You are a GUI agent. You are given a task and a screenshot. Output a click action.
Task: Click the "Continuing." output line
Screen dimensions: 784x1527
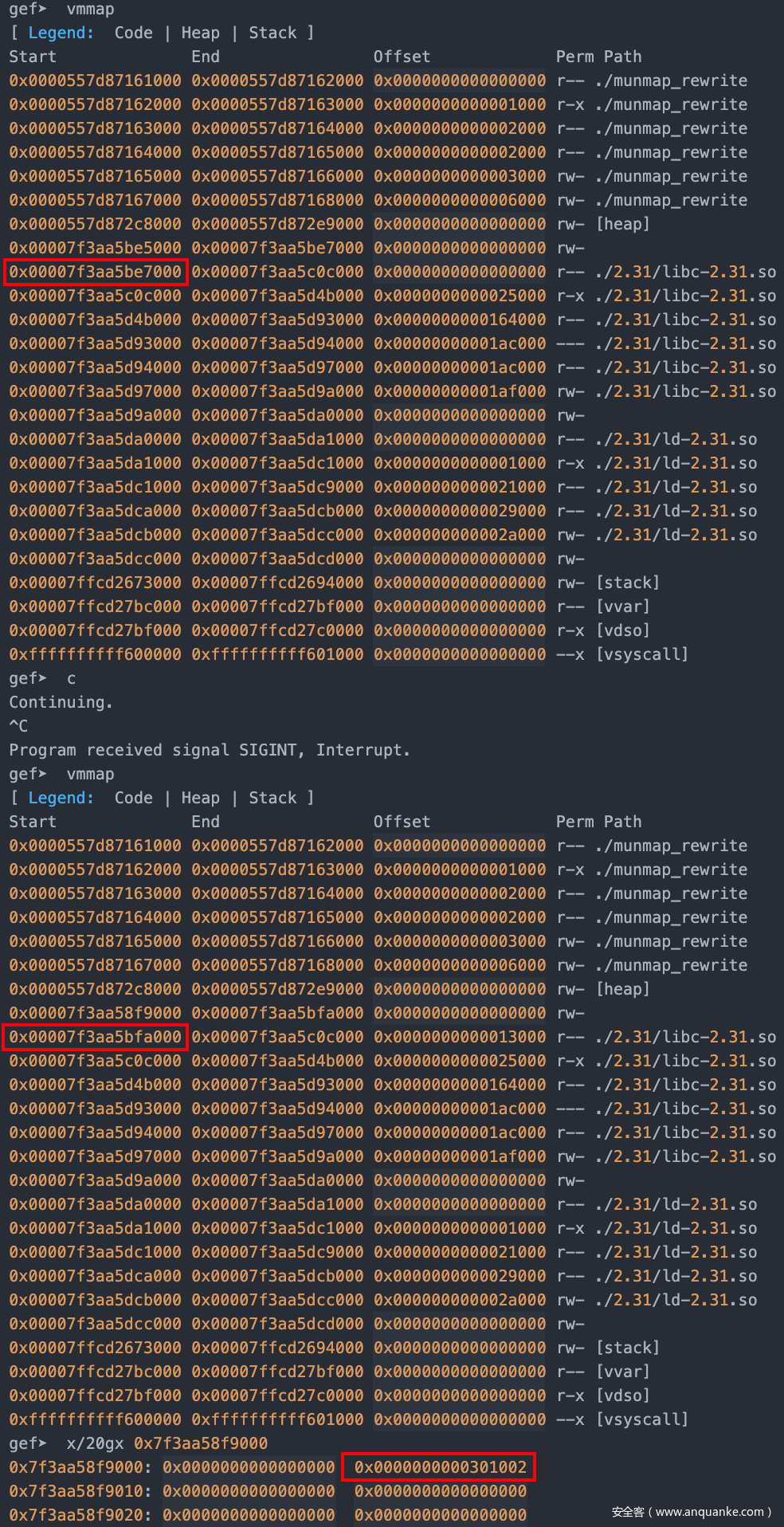point(61,702)
